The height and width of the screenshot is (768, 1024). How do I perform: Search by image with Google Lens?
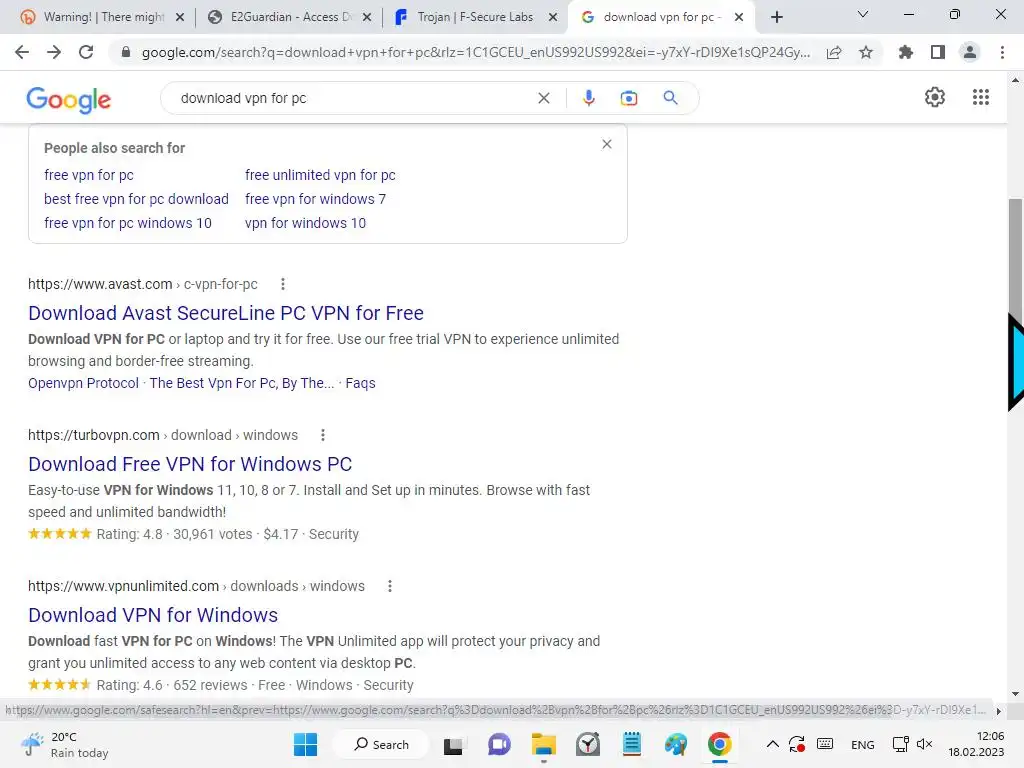[629, 98]
